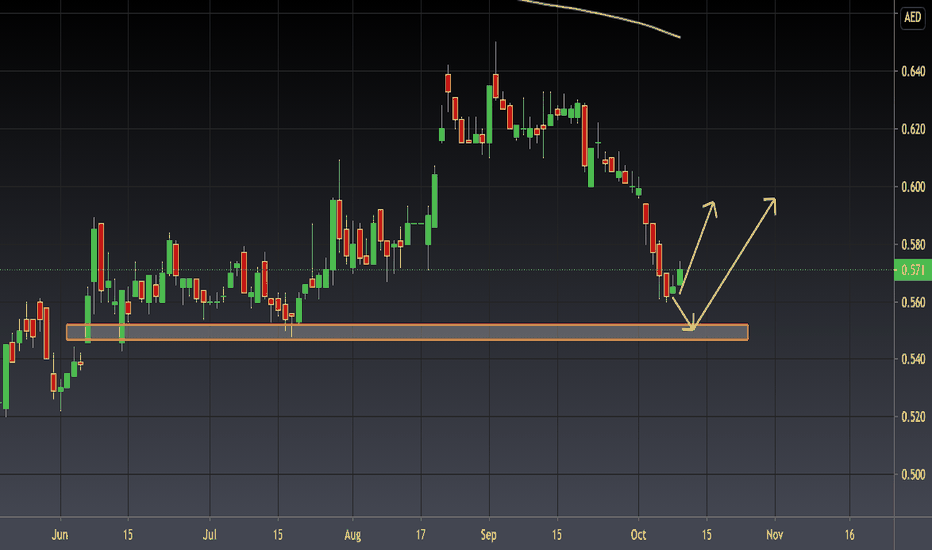Click the current price label 0.571
This screenshot has width=932, height=550.
(x=913, y=270)
